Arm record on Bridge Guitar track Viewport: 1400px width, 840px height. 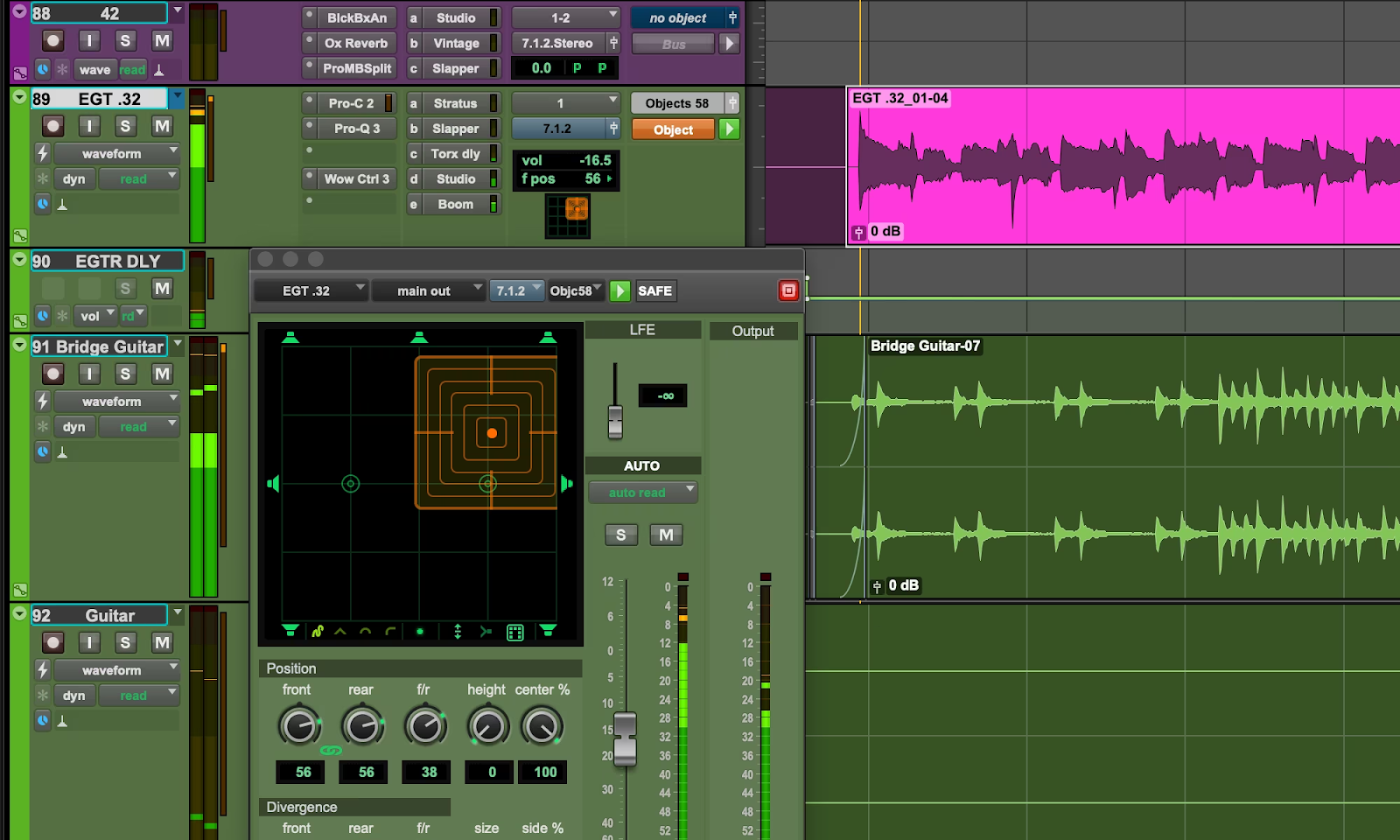[x=53, y=374]
